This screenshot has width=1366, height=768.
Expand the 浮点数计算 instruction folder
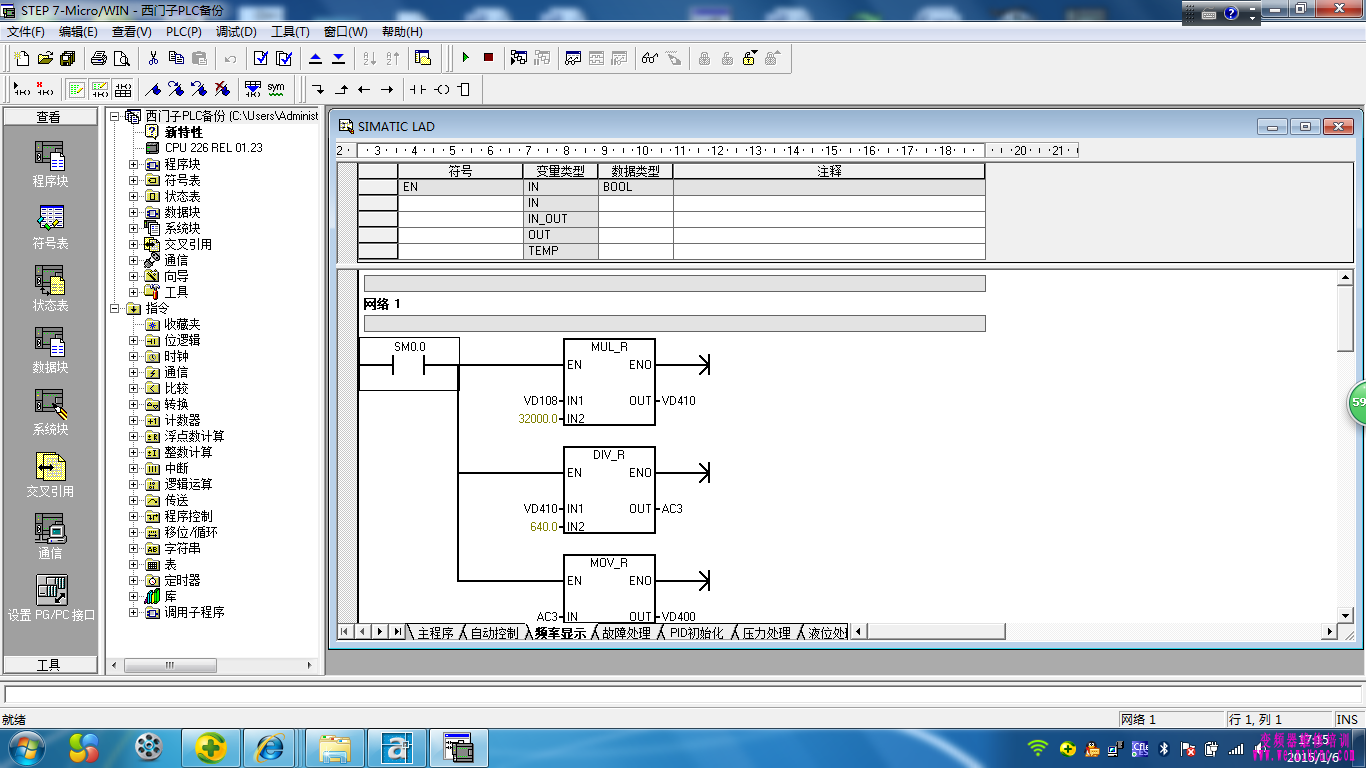134,436
